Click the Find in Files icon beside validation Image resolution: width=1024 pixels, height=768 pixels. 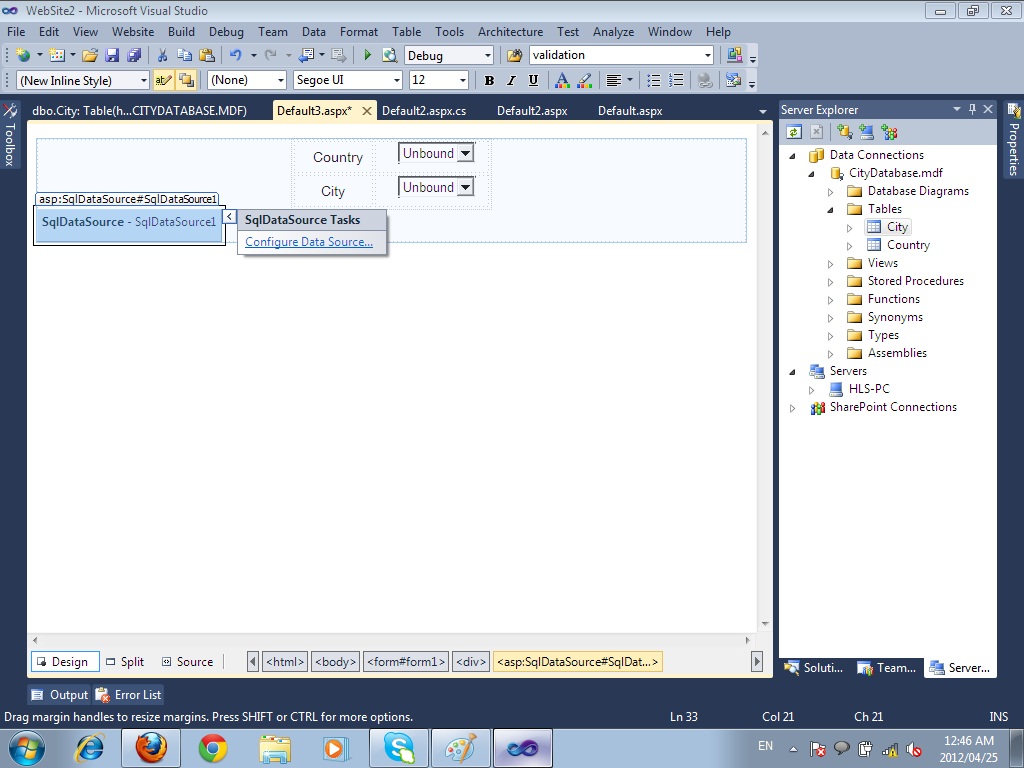[515, 56]
